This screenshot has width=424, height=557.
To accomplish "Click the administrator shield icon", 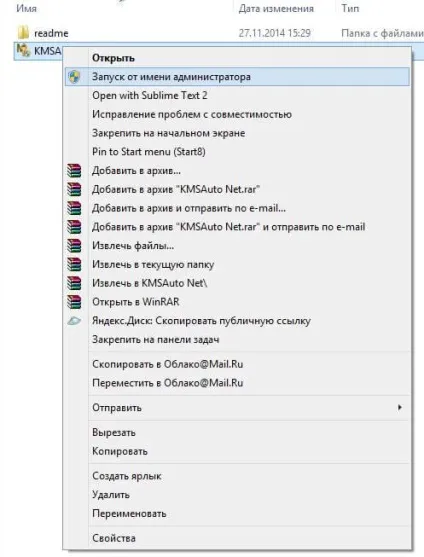I will click(74, 77).
